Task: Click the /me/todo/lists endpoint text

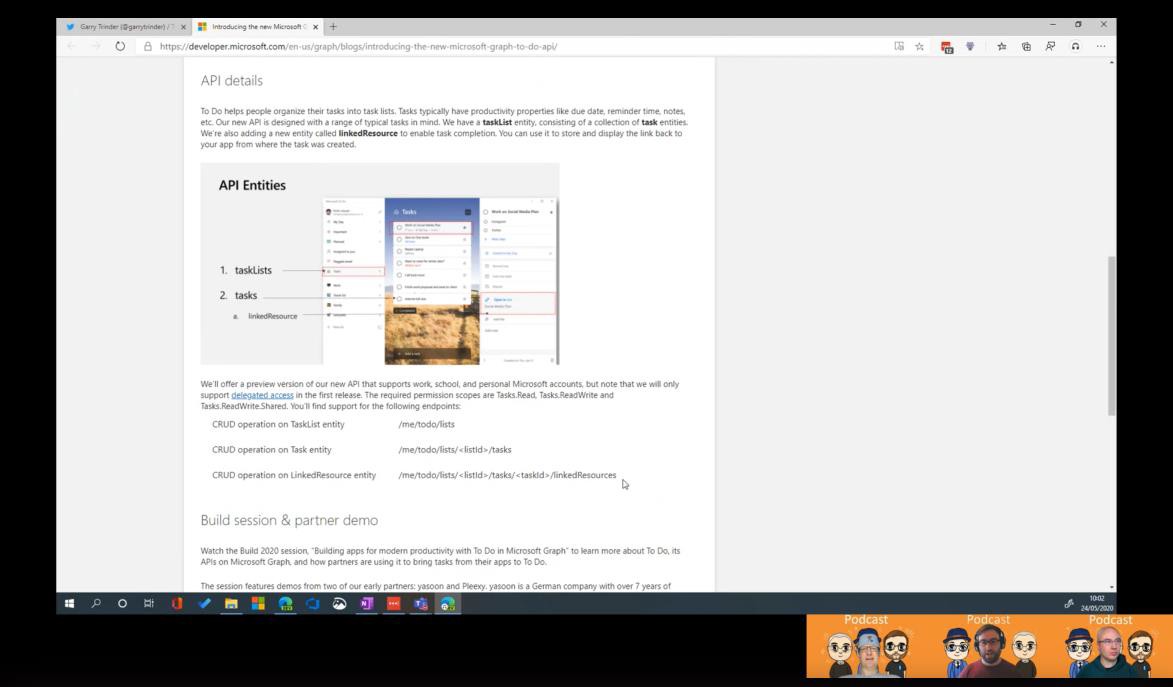Action: coord(426,424)
